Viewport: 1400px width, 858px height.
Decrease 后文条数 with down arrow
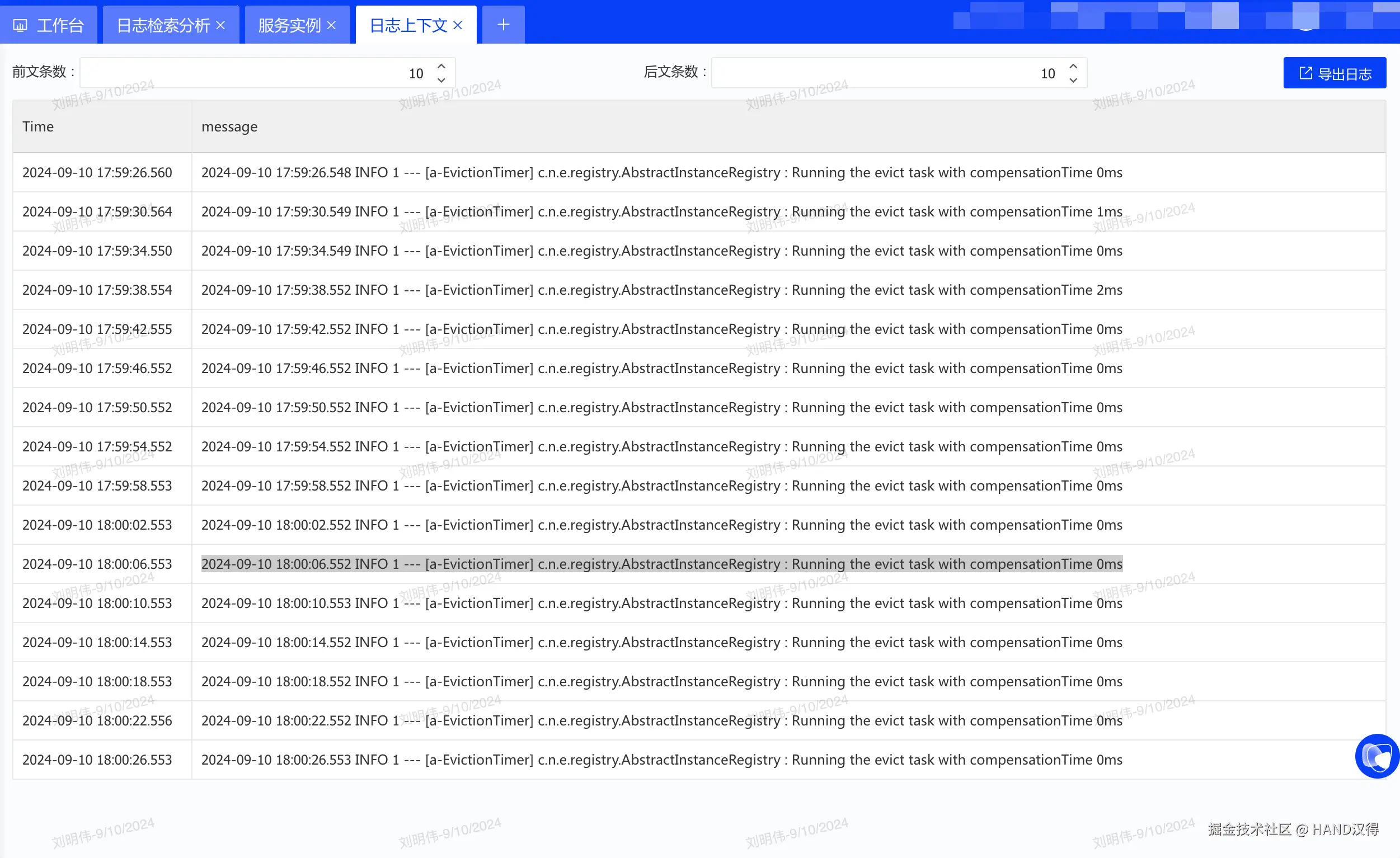pyautogui.click(x=1073, y=81)
